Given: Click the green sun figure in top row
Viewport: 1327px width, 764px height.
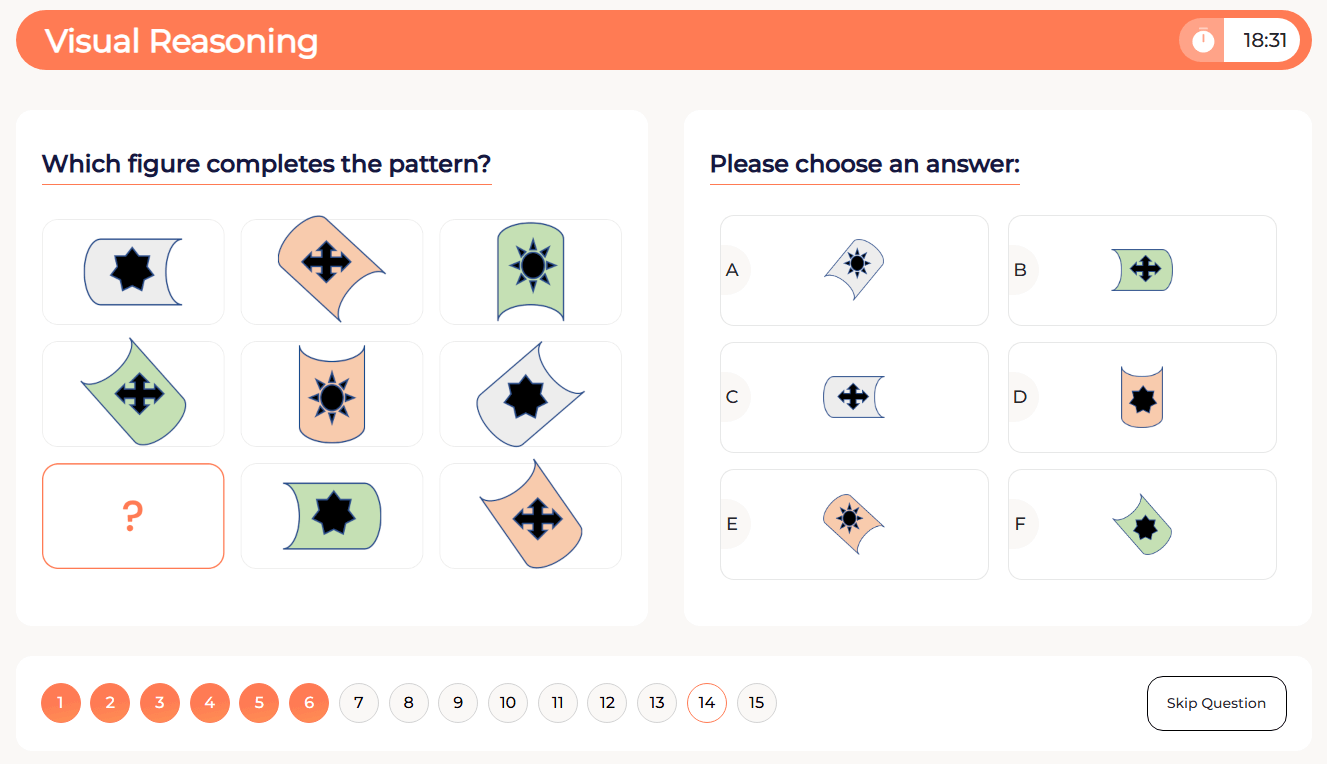Looking at the screenshot, I should (x=531, y=270).
